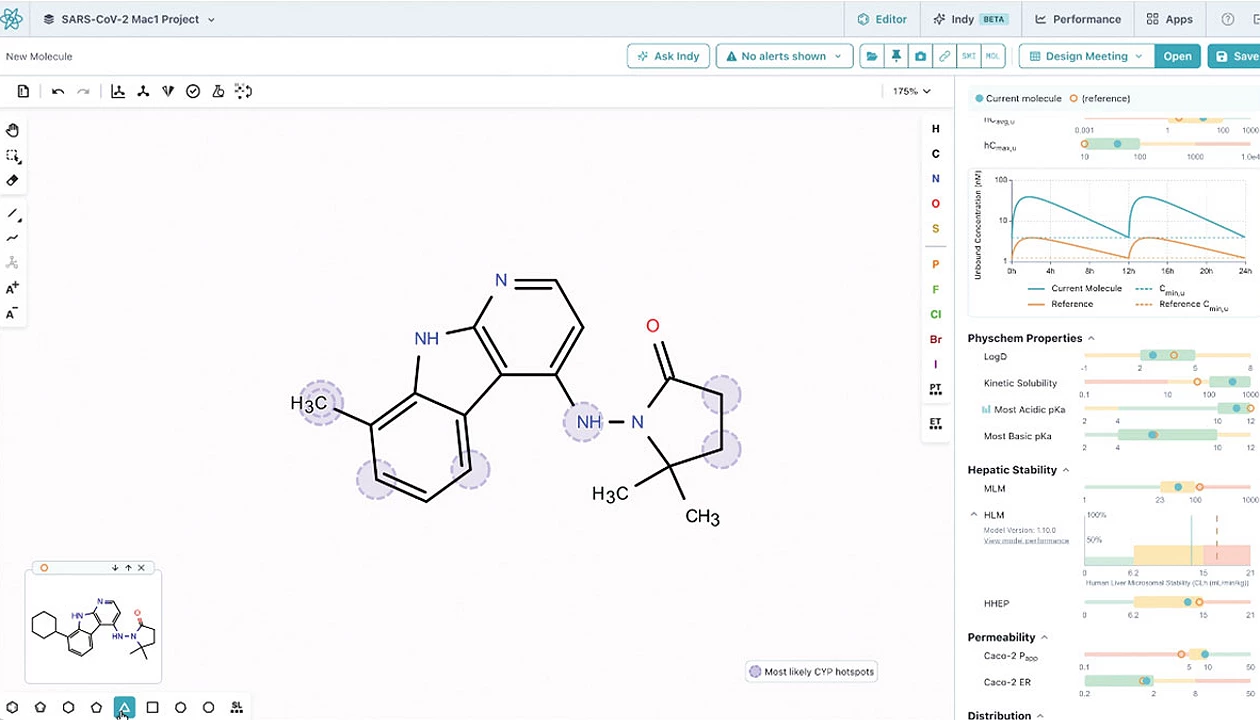Choose the chlorine Cl atom
Viewport: 1260px width, 720px height.
click(936, 314)
